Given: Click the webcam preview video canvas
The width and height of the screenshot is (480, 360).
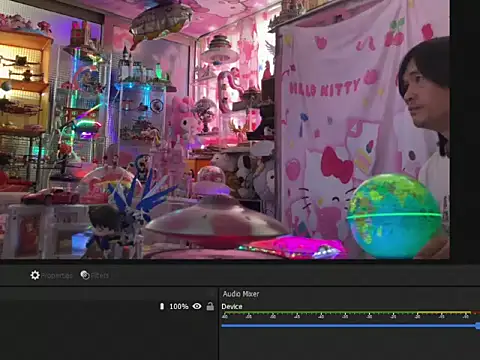Looking at the screenshot, I should 225,129.
